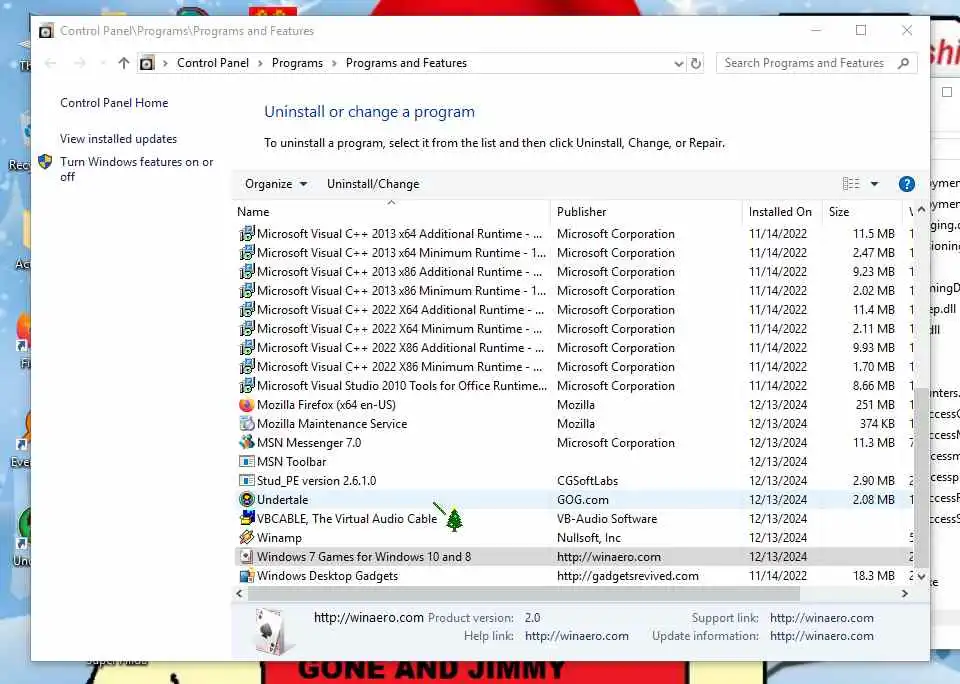Go up one level with the up arrow
Viewport: 960px width, 684px height.
point(124,63)
